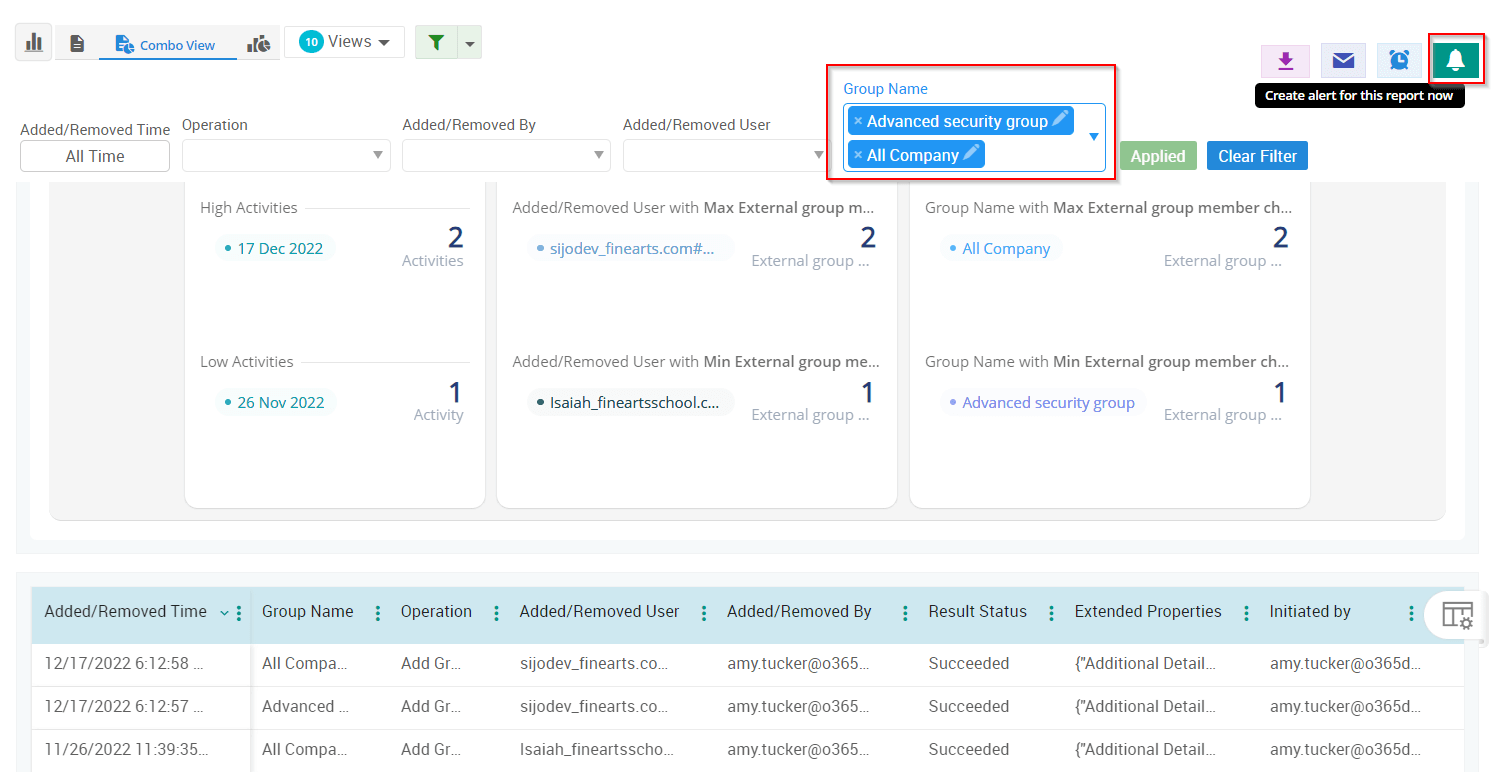
Task: Edit the All Company filter tag
Action: click(970, 154)
